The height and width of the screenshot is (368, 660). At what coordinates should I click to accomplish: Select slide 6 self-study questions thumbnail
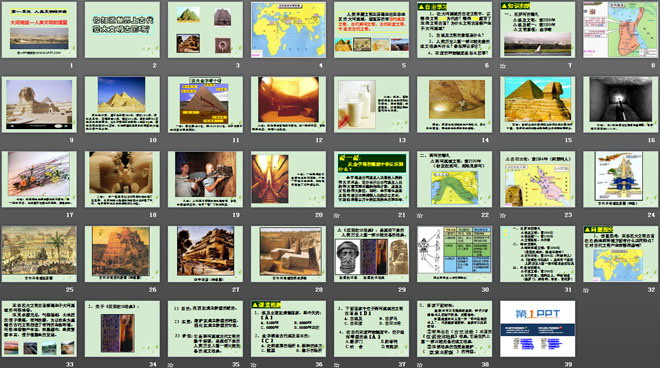455,30
